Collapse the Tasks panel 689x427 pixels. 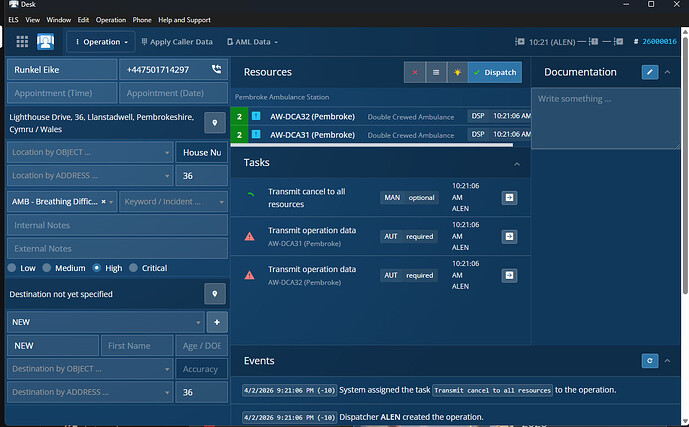516,163
